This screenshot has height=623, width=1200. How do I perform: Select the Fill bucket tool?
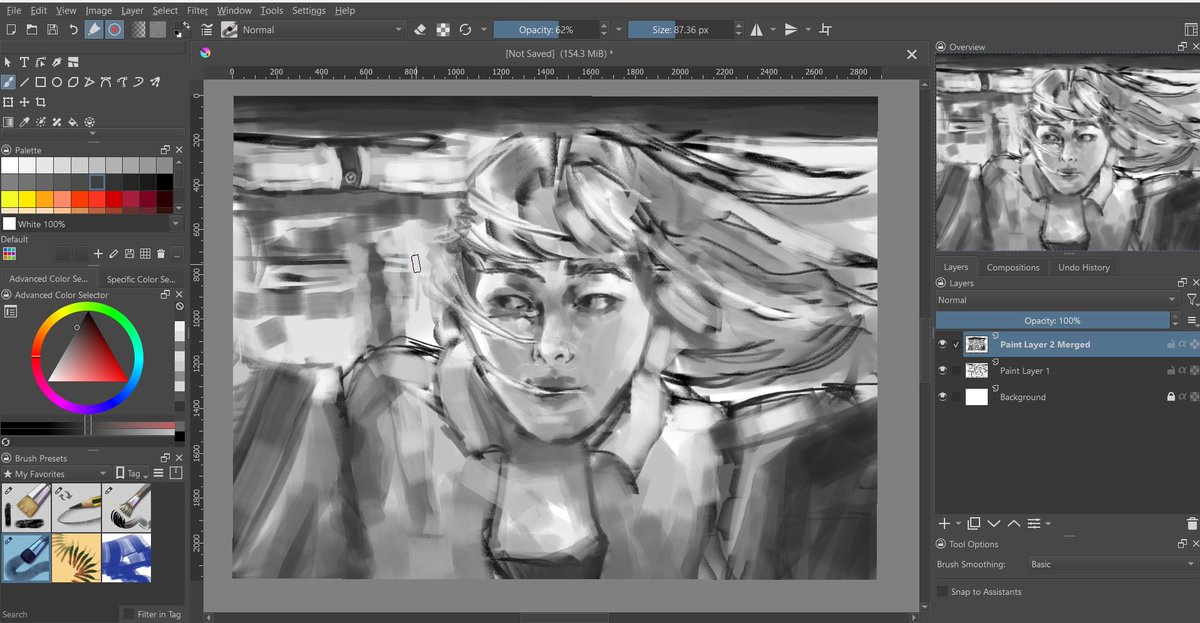[x=73, y=122]
